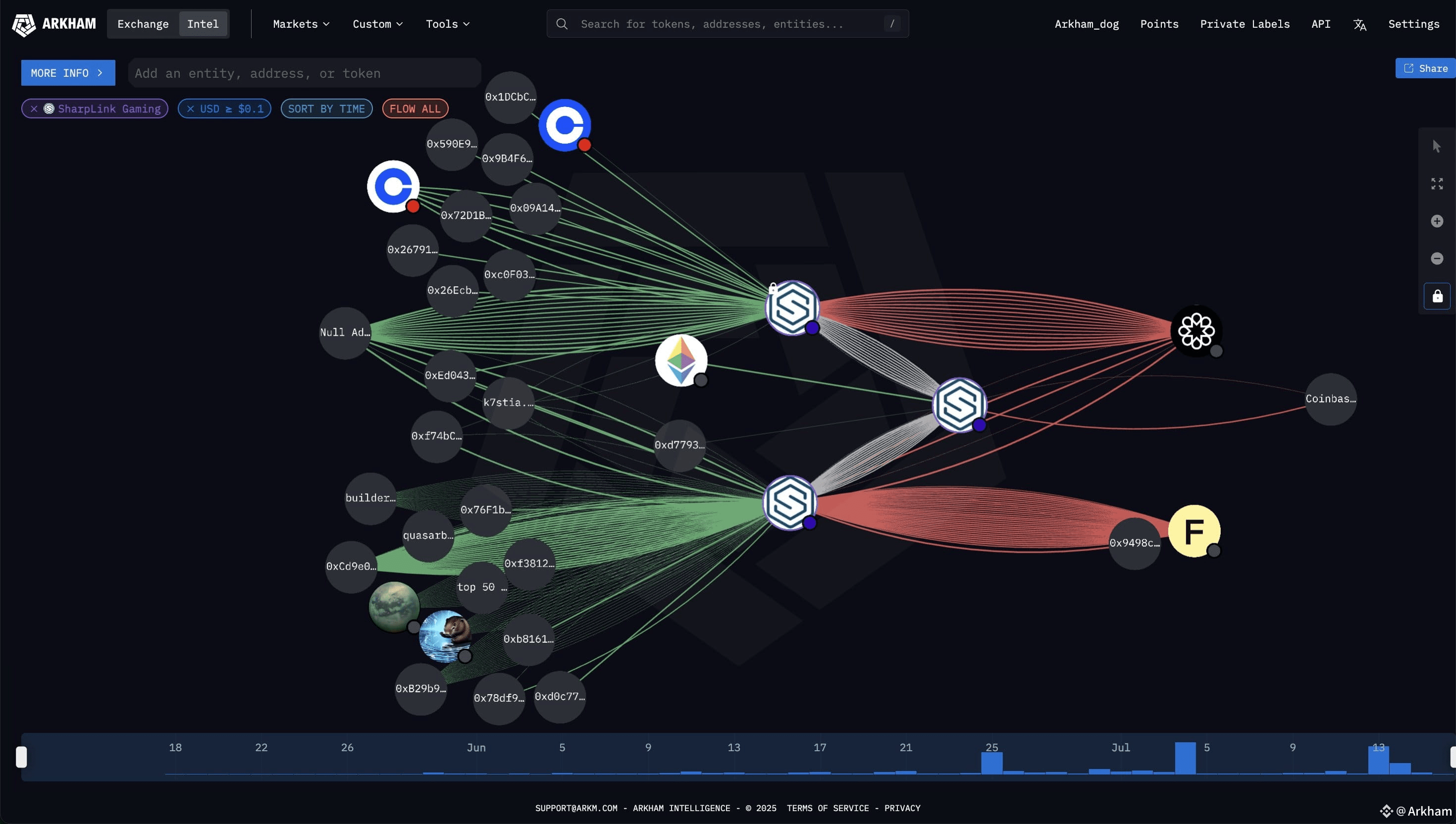
Task: Open Private Labels
Action: tap(1245, 24)
